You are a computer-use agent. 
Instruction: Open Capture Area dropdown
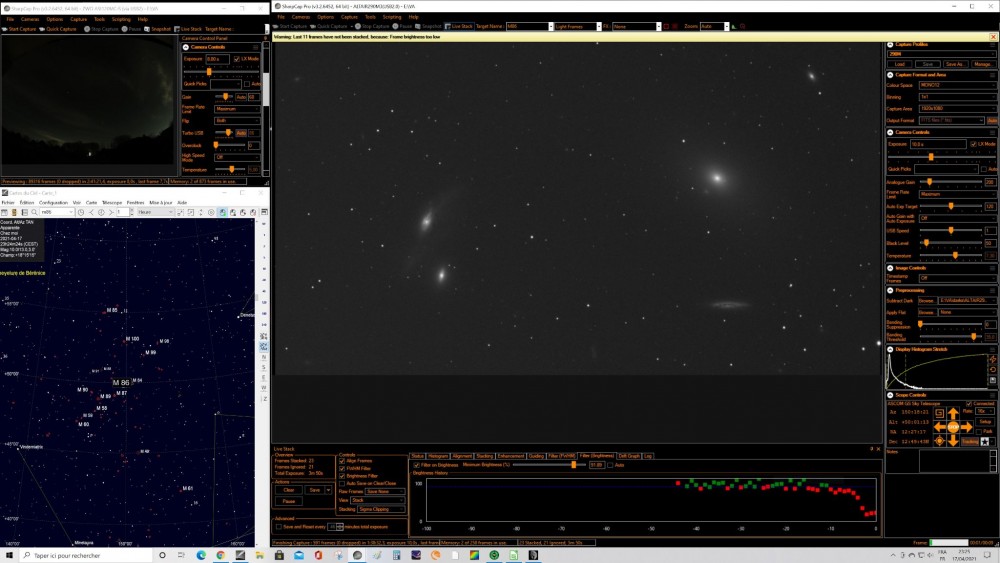(957, 108)
